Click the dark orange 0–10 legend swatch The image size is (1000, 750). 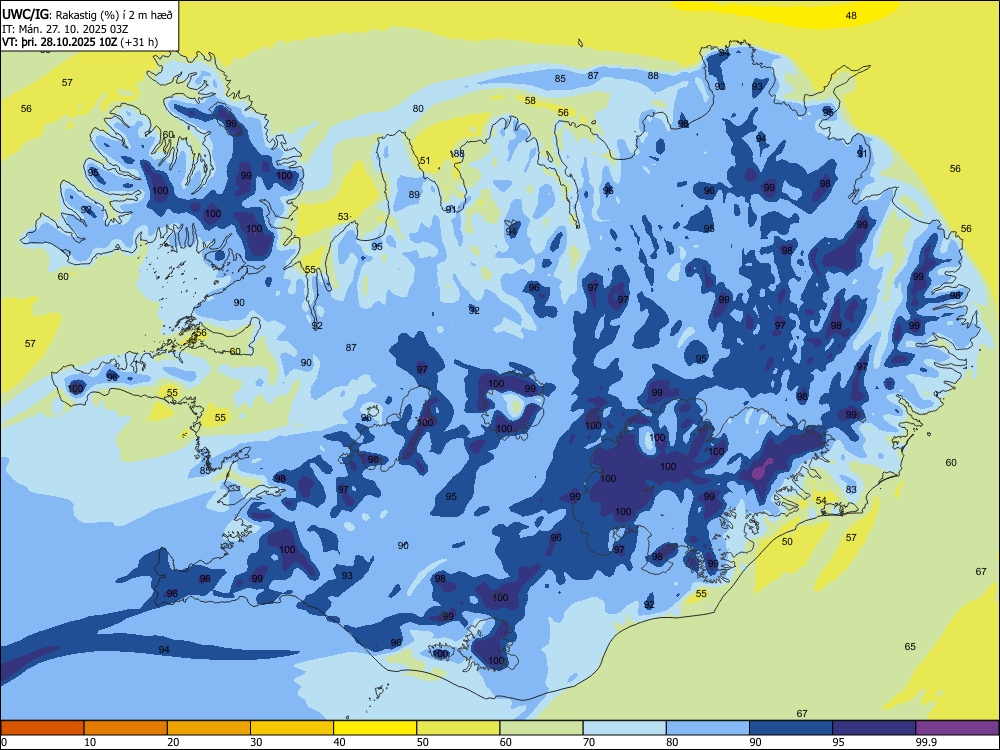(x=42, y=728)
